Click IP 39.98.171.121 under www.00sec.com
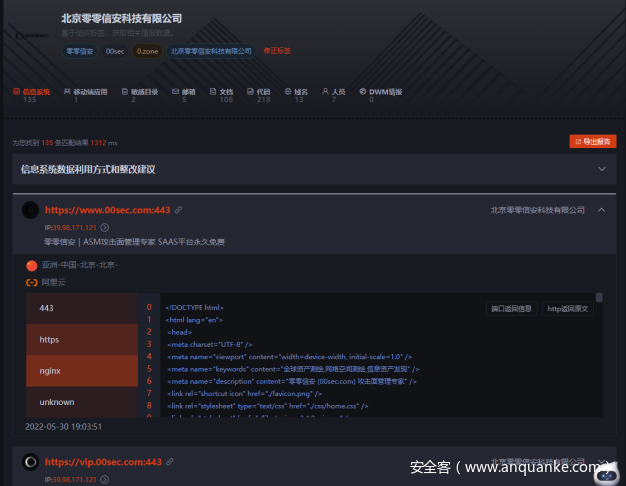This screenshot has height=486, width=626. [75, 228]
